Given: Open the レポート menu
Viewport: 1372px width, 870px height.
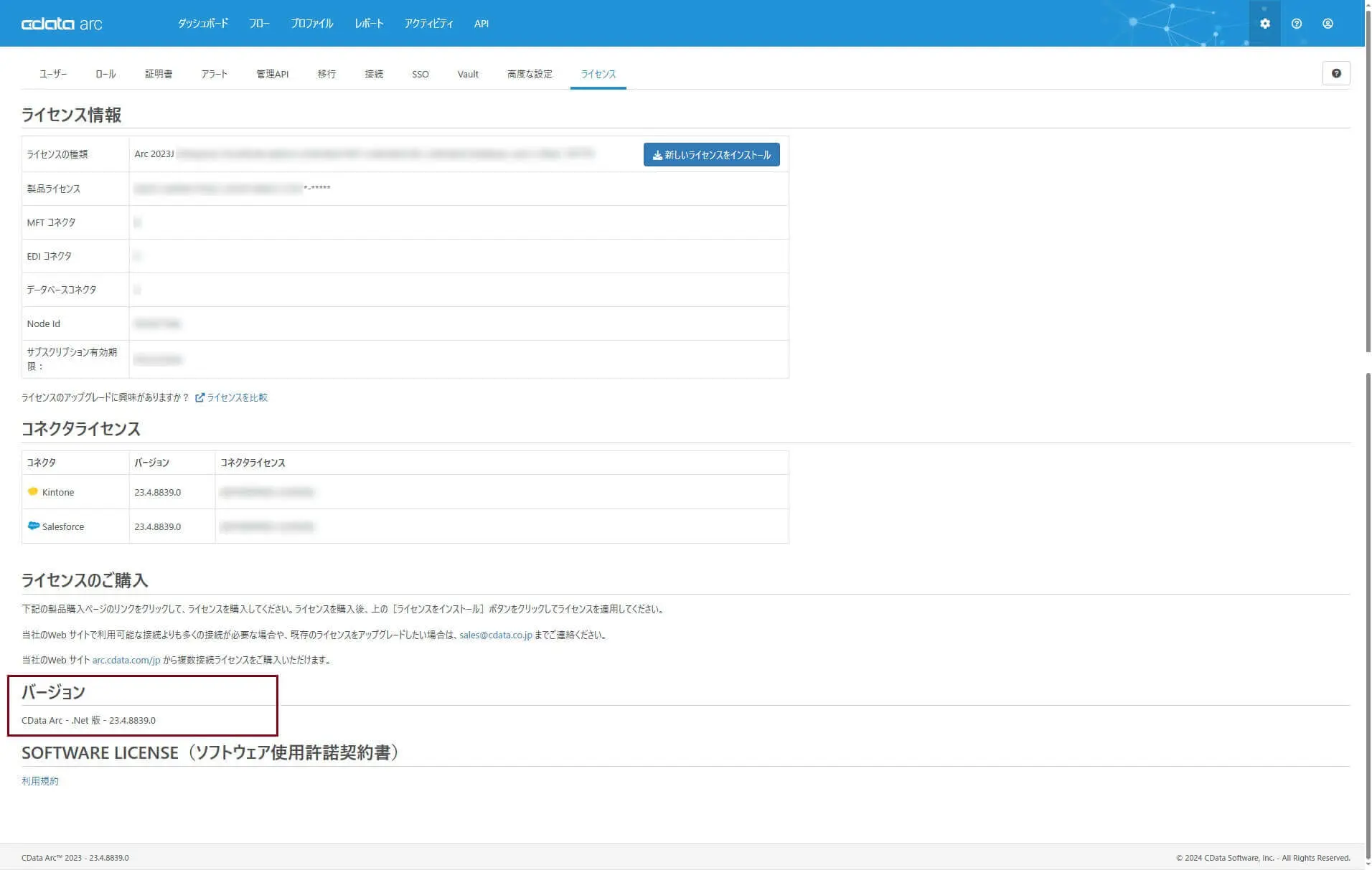Looking at the screenshot, I should [x=369, y=24].
